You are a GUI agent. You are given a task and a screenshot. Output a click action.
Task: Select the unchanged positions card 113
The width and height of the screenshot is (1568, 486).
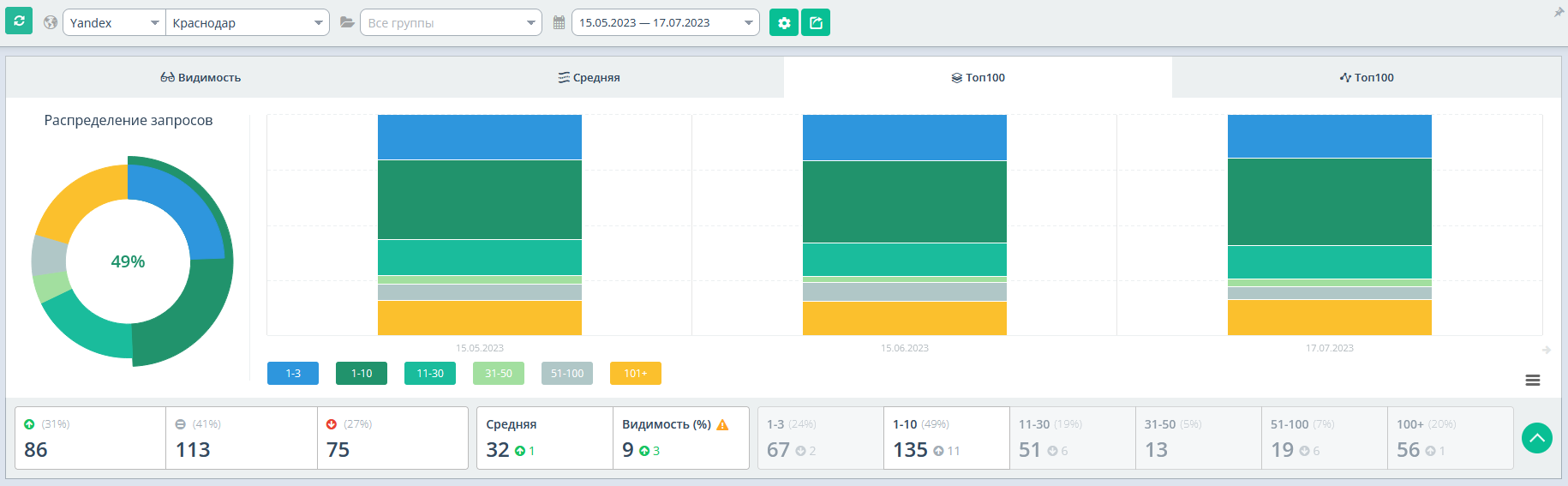coord(242,438)
